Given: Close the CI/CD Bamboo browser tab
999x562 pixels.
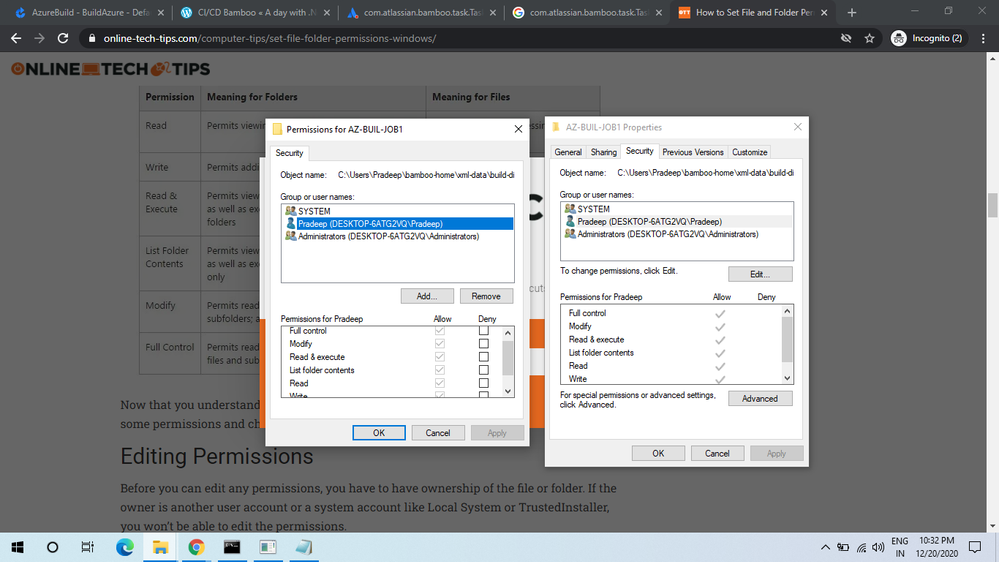Looking at the screenshot, I should [x=327, y=13].
